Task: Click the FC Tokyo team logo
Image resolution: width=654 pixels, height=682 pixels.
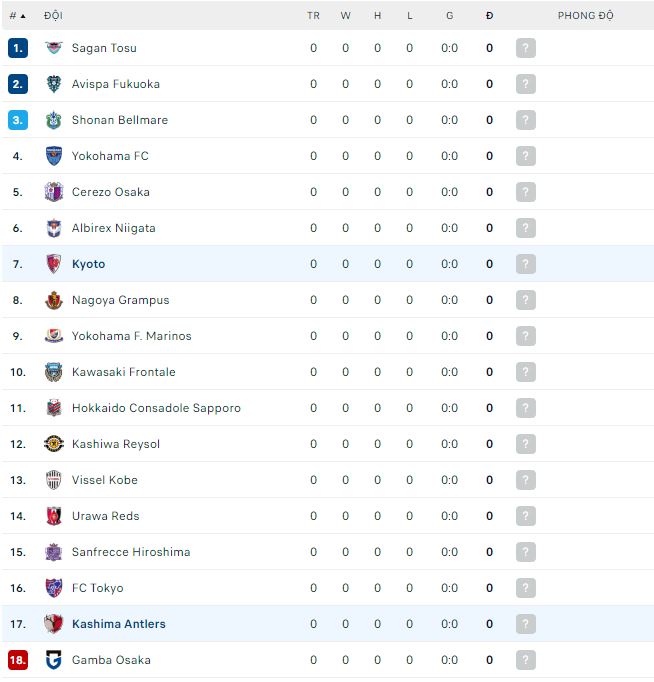Action: [54, 588]
